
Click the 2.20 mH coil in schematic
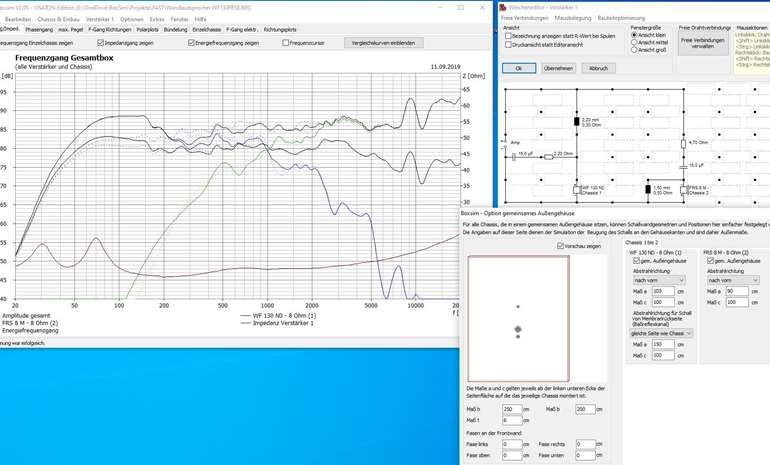tap(578, 121)
